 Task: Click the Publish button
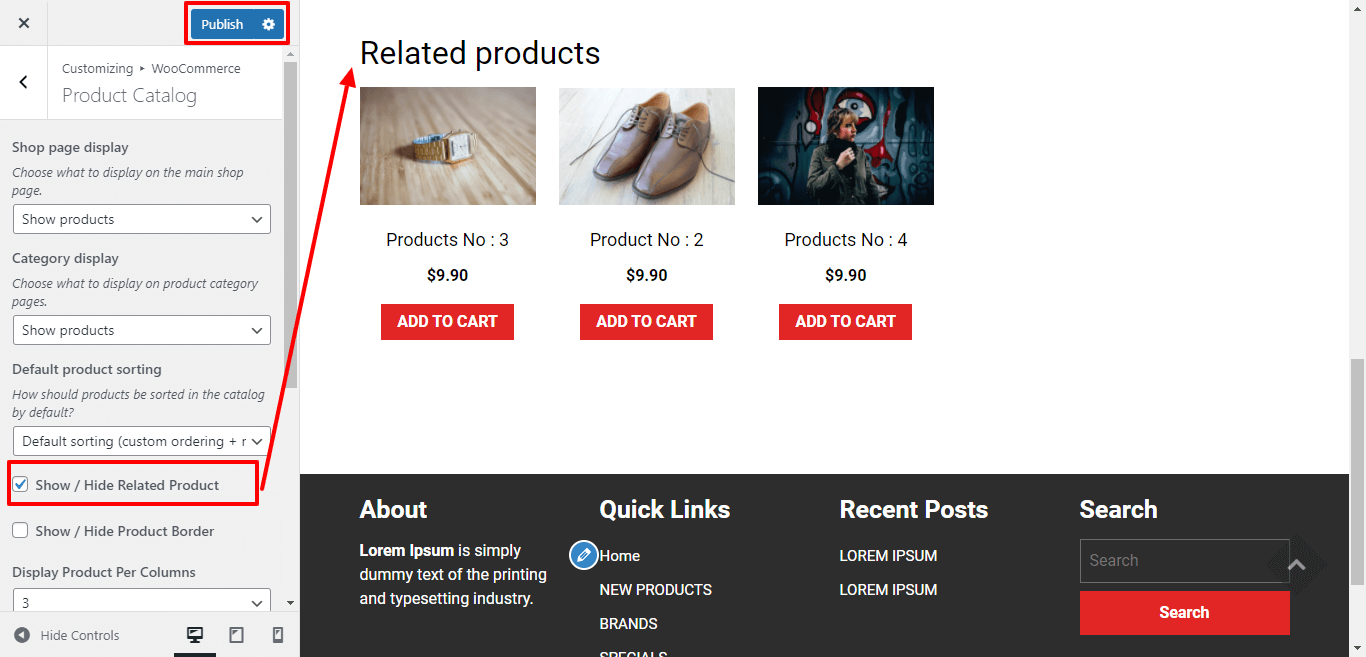point(222,24)
